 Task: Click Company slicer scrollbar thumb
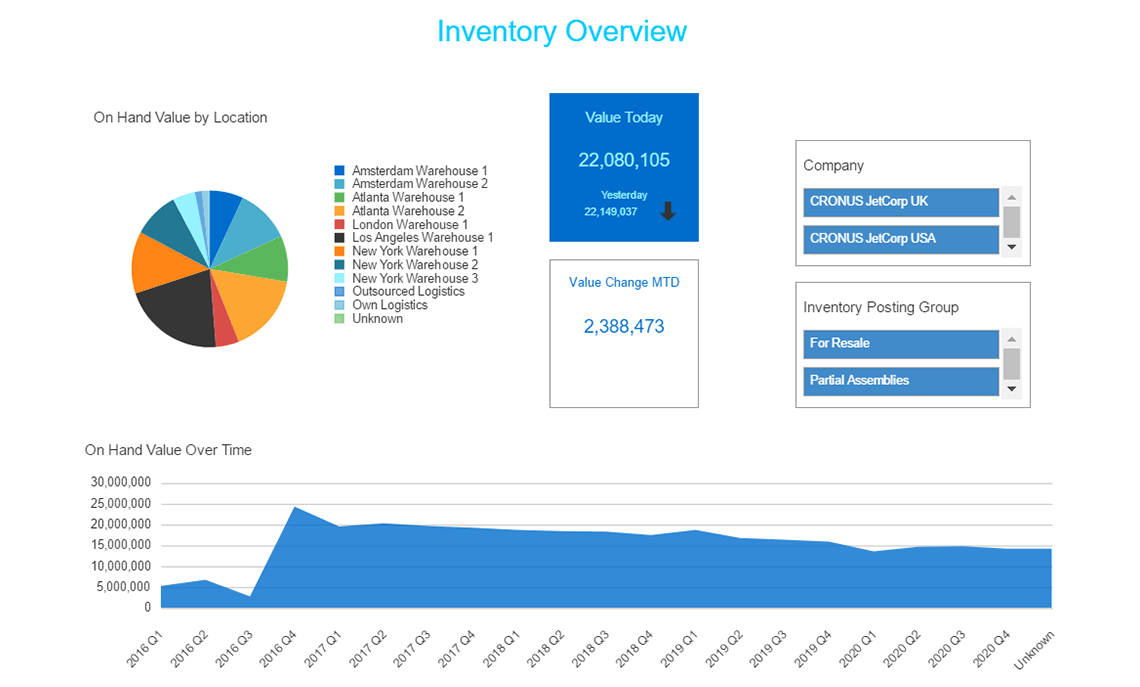1011,222
